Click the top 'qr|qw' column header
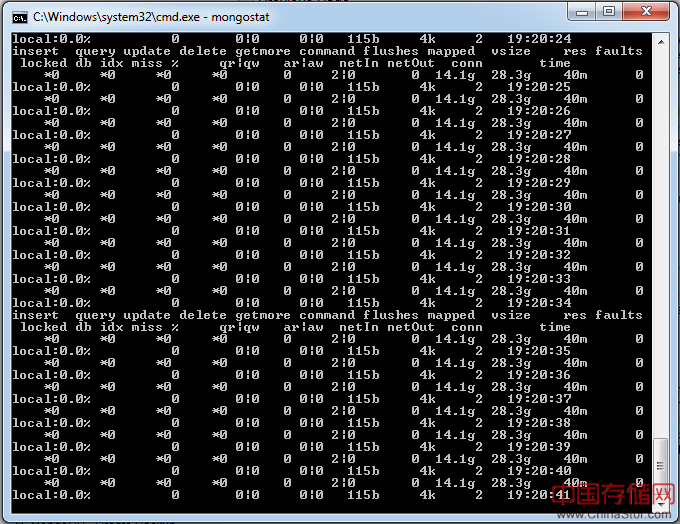 tap(239, 64)
